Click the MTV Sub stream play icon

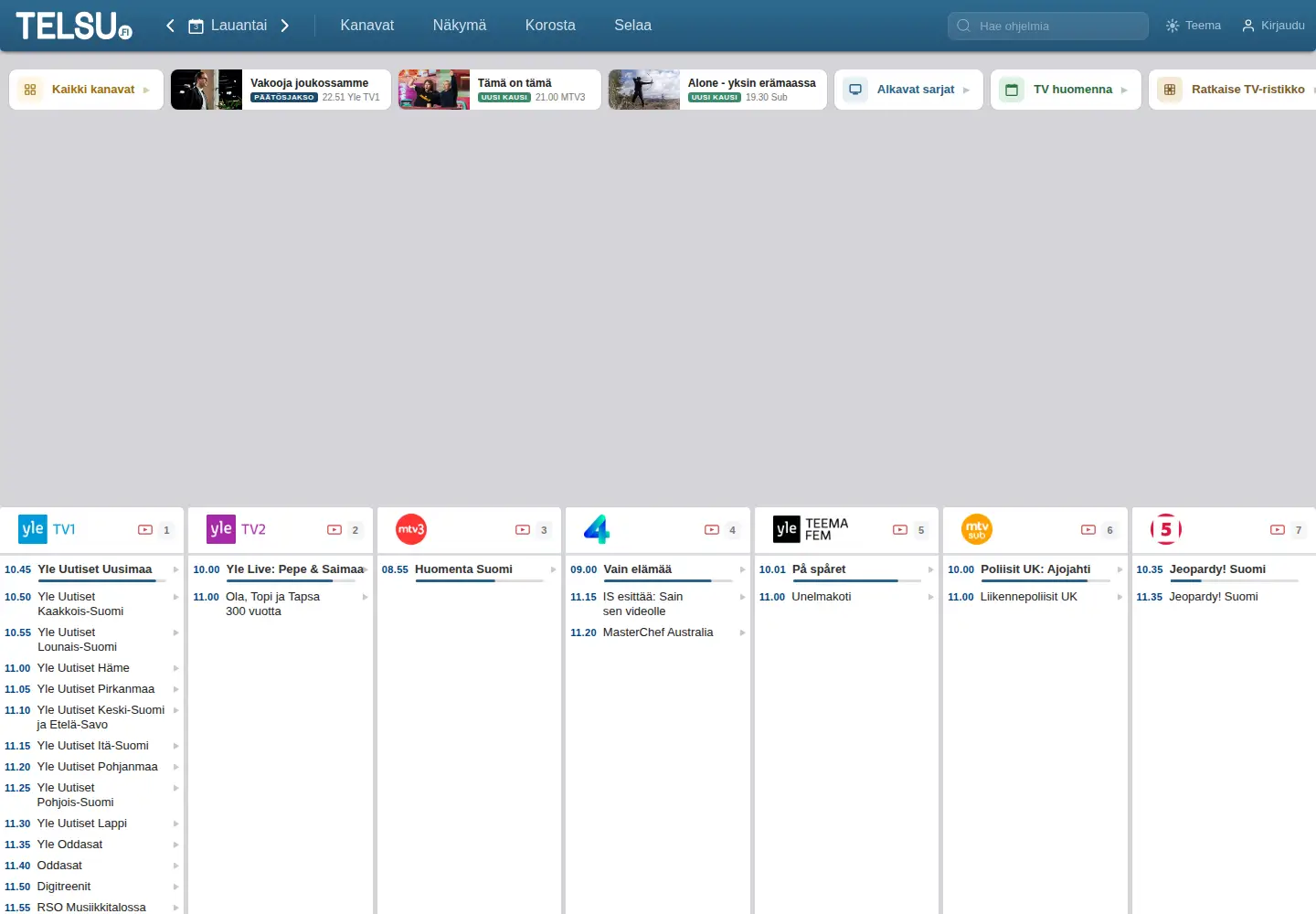tap(1088, 530)
